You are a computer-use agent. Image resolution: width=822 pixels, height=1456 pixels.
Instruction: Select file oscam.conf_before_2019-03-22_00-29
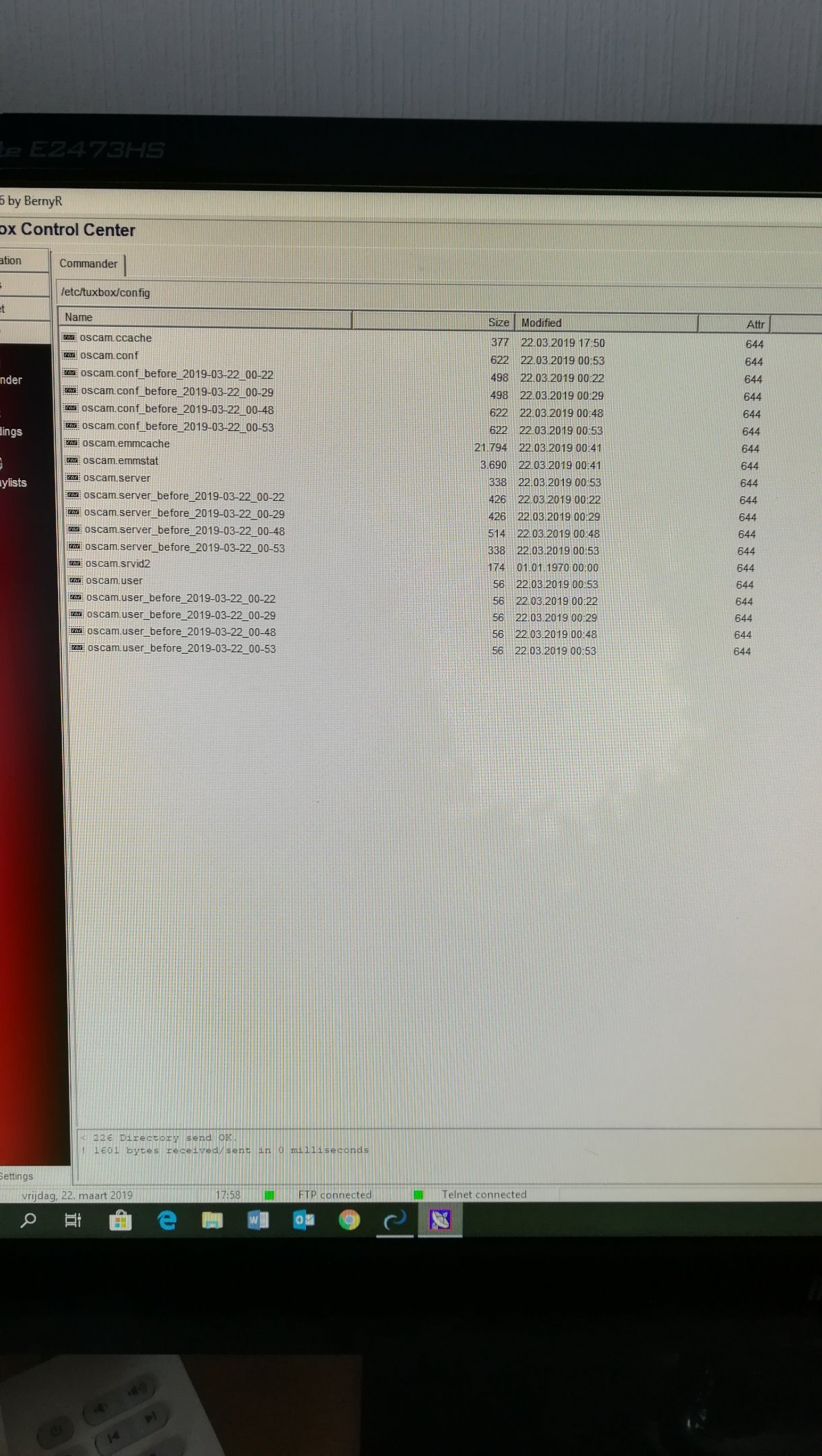coord(177,392)
